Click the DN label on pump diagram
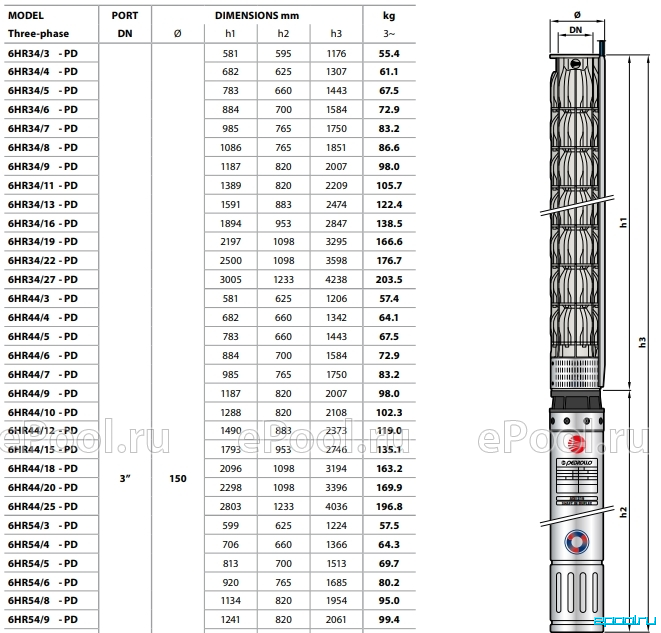 coord(575,30)
